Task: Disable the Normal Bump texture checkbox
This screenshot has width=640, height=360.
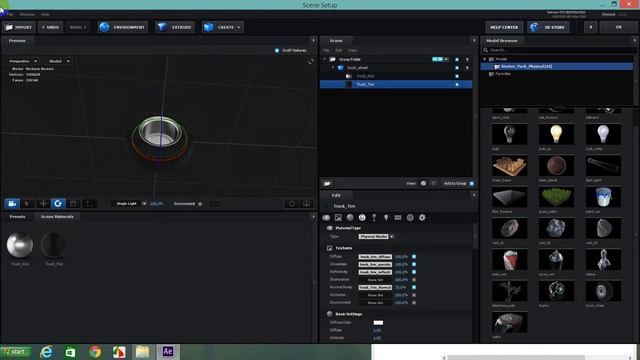Action: coord(414,287)
